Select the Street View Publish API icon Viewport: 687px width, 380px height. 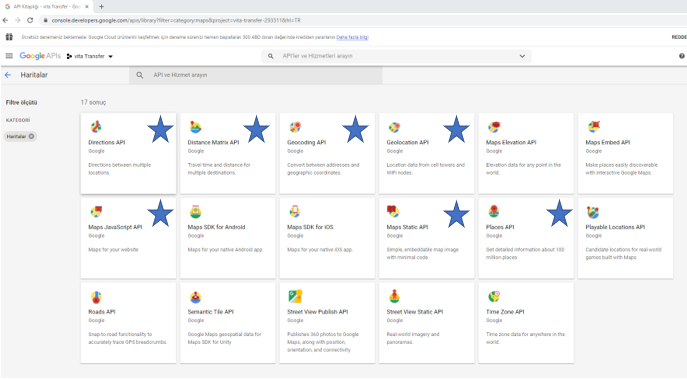click(x=295, y=296)
